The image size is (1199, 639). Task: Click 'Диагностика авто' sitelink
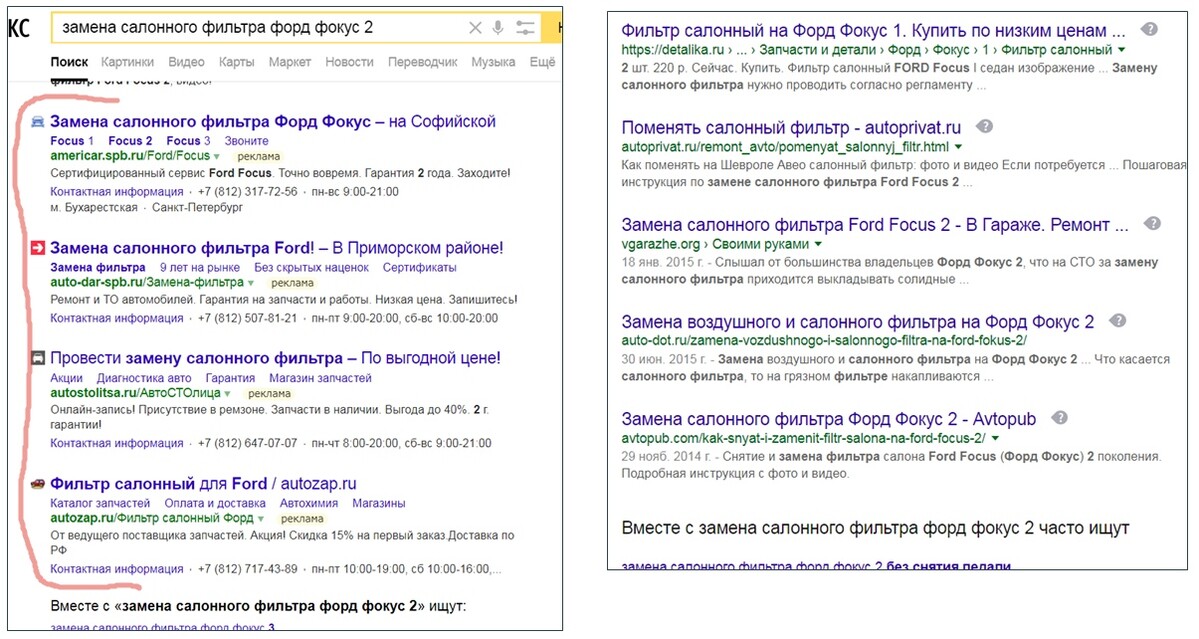[144, 378]
